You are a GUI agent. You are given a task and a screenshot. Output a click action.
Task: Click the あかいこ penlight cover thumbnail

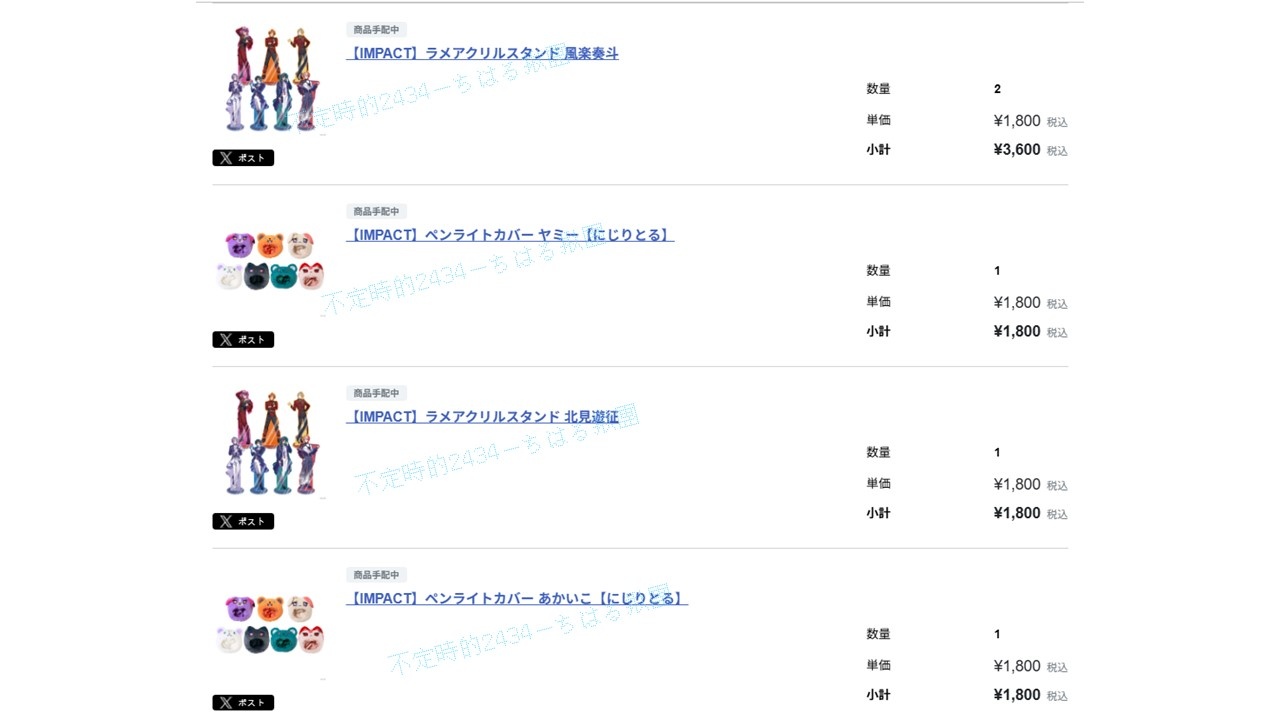coord(270,624)
